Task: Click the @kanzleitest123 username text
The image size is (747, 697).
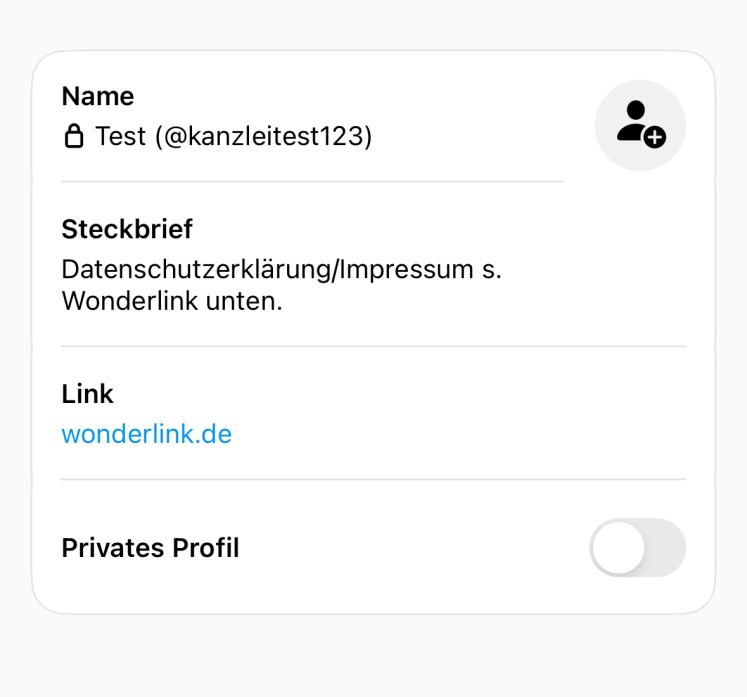Action: 263,136
